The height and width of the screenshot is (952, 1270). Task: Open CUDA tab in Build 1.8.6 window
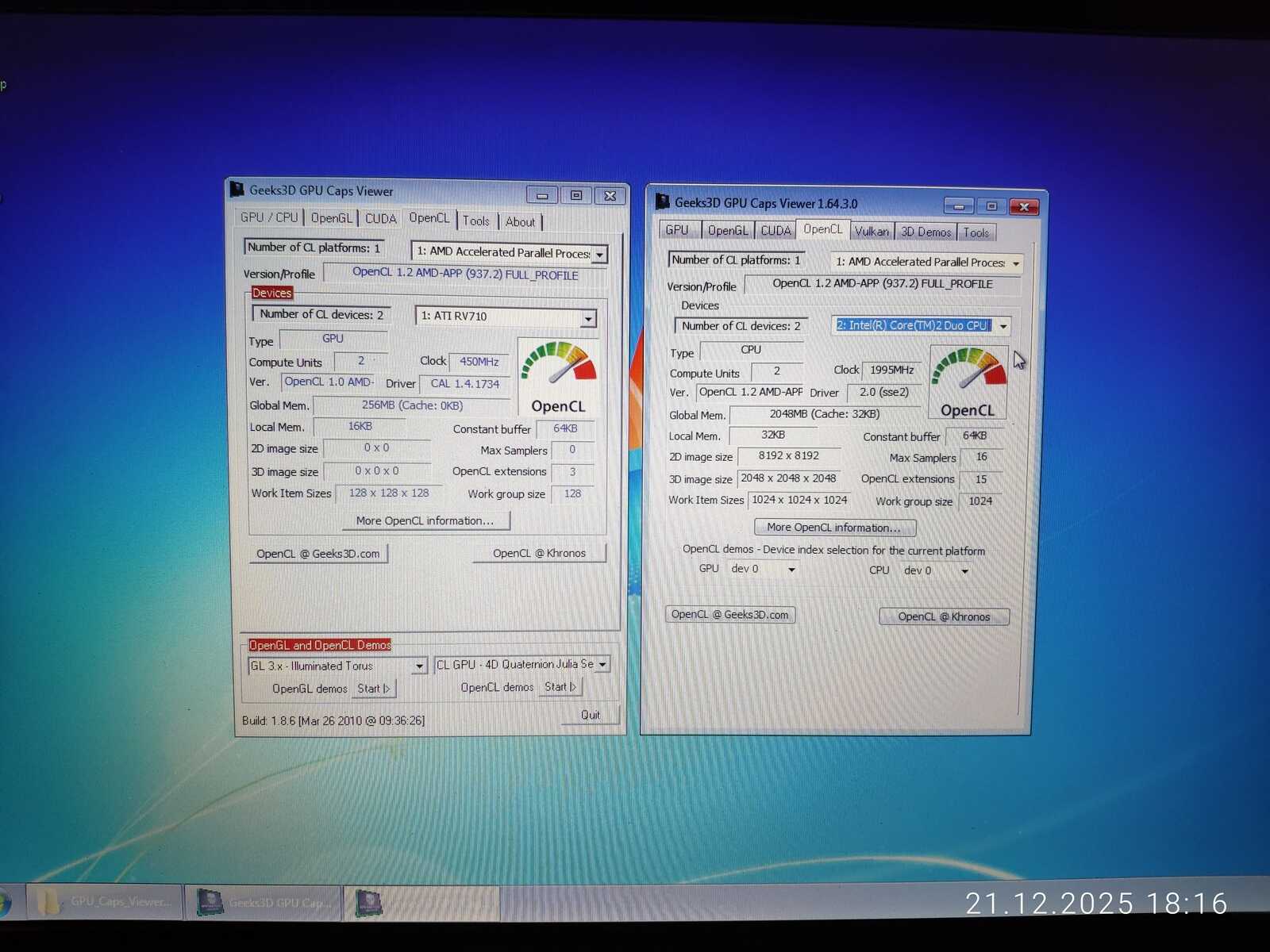coord(380,219)
